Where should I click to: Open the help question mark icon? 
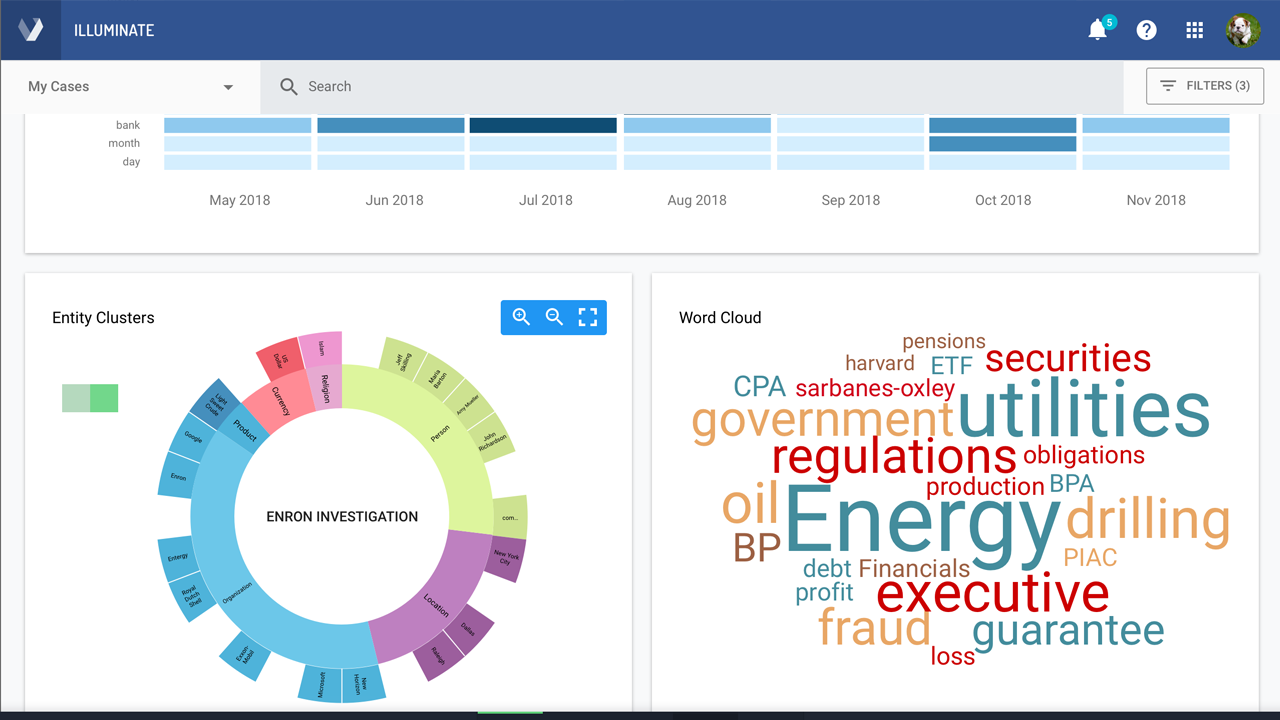1146,30
